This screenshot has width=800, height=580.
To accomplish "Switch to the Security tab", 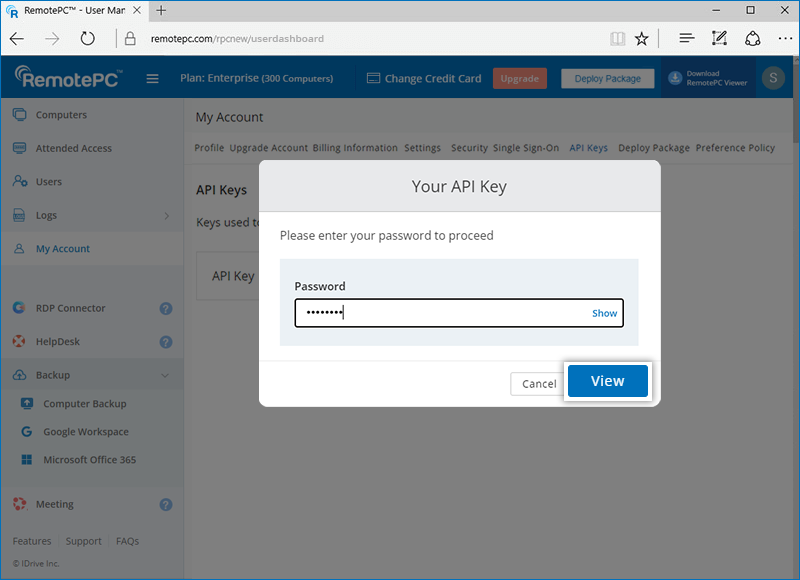I will tap(469, 148).
